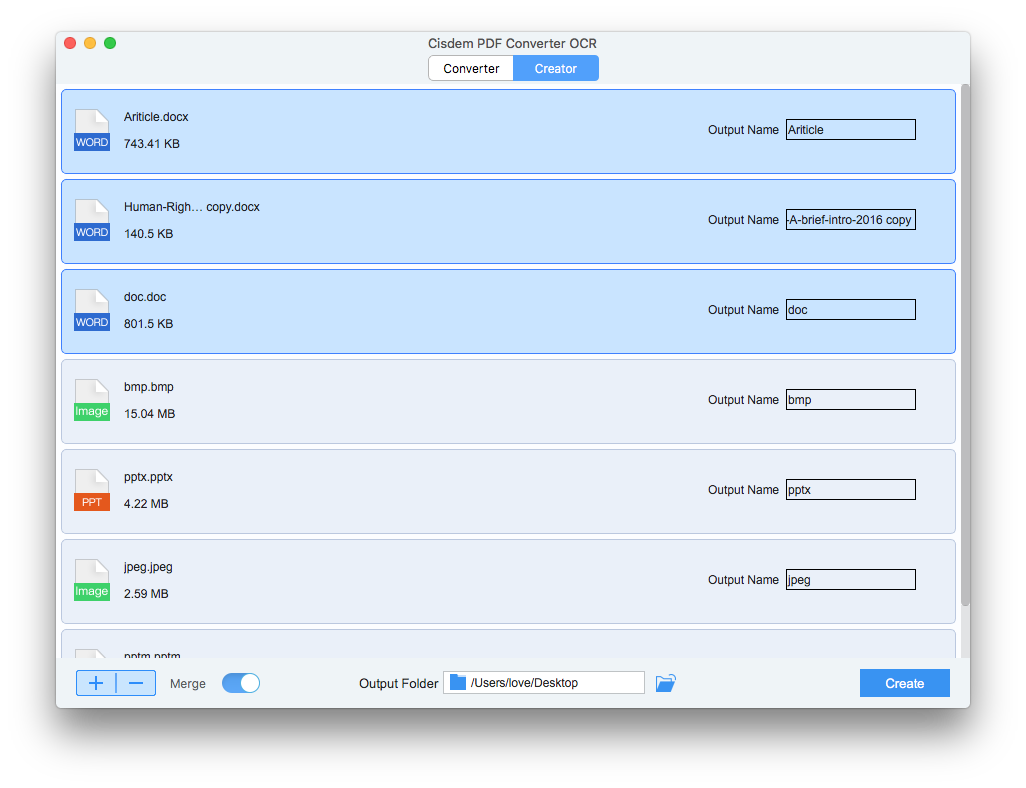
Task: Click the 4.22 MB file size
Action: (x=146, y=504)
